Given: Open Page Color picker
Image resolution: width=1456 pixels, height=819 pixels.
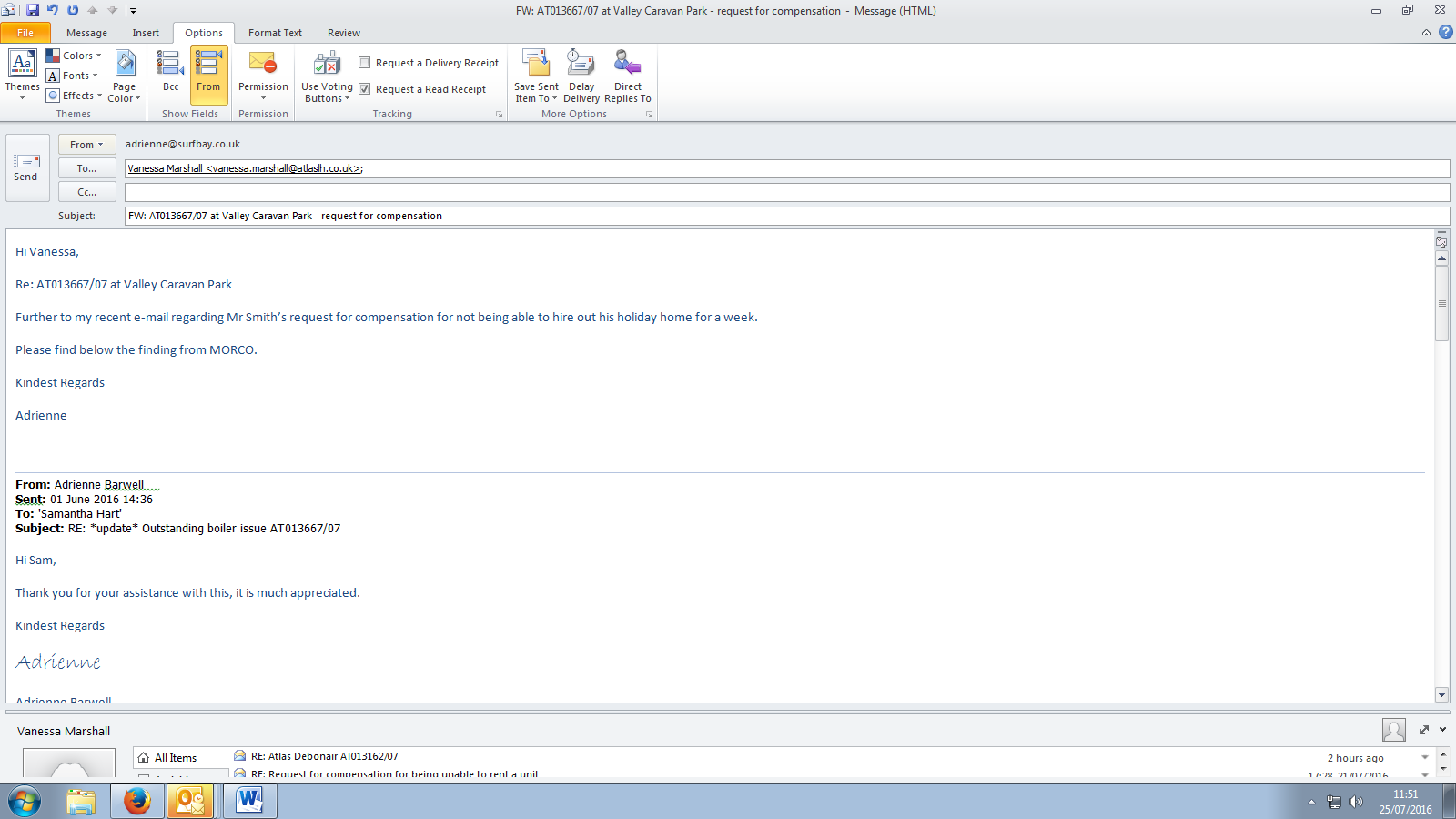Looking at the screenshot, I should [x=125, y=76].
